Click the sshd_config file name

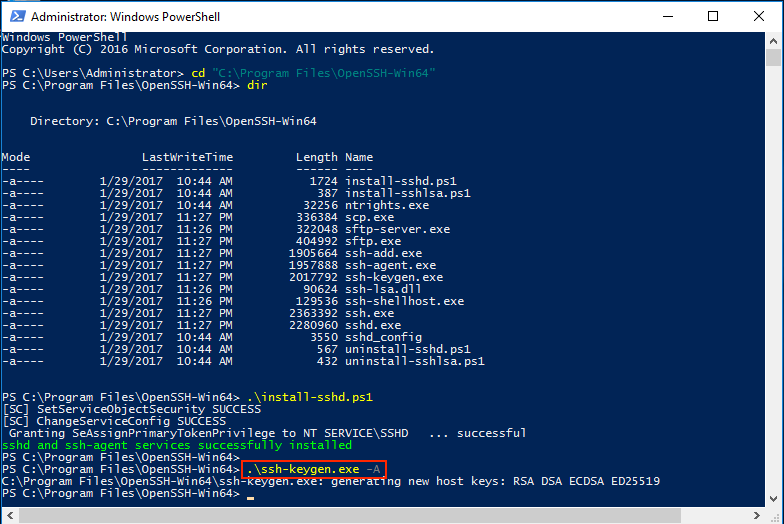click(383, 337)
